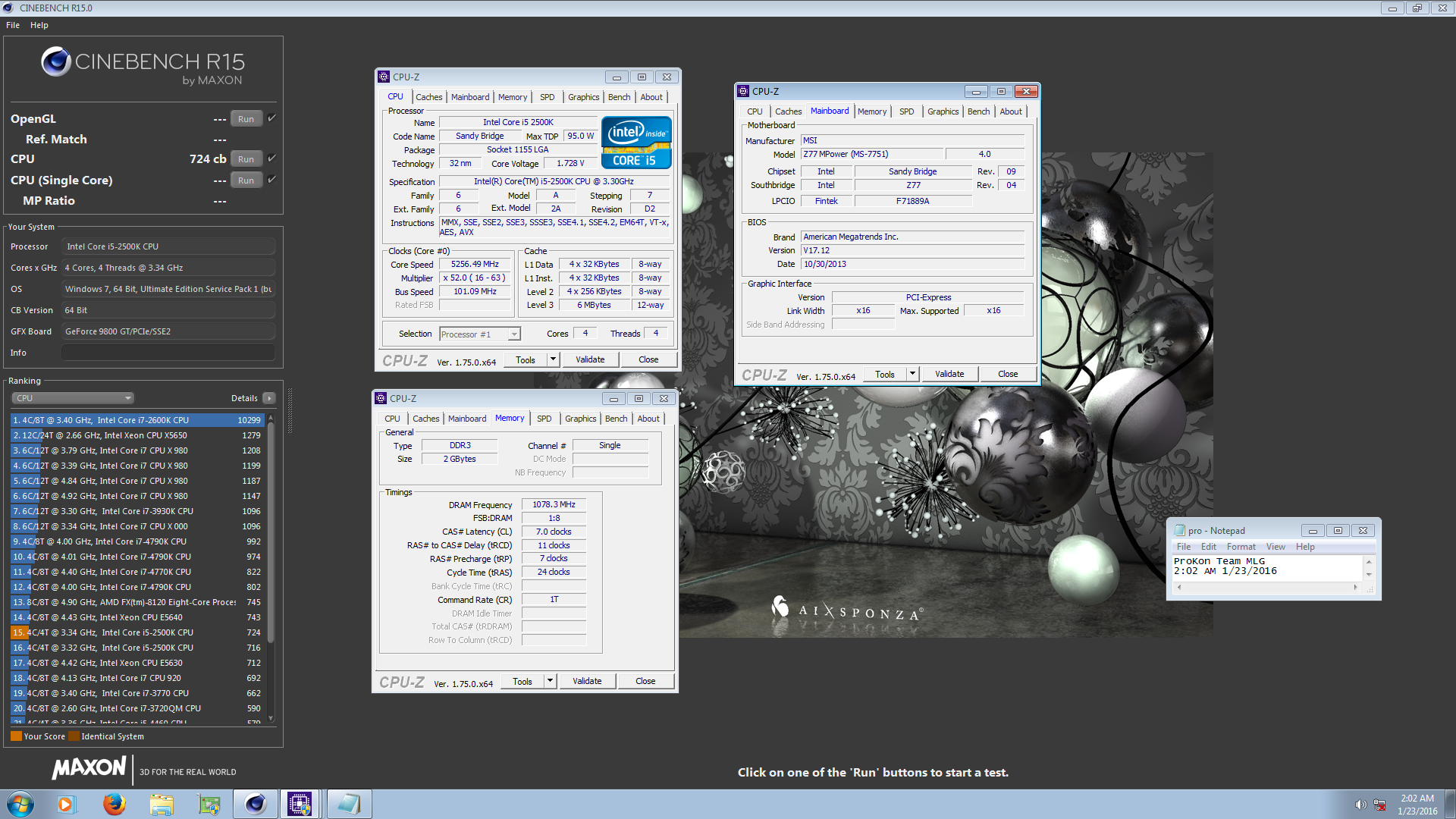The width and height of the screenshot is (1456, 819).
Task: Open the About tab in Memory window
Action: click(648, 419)
